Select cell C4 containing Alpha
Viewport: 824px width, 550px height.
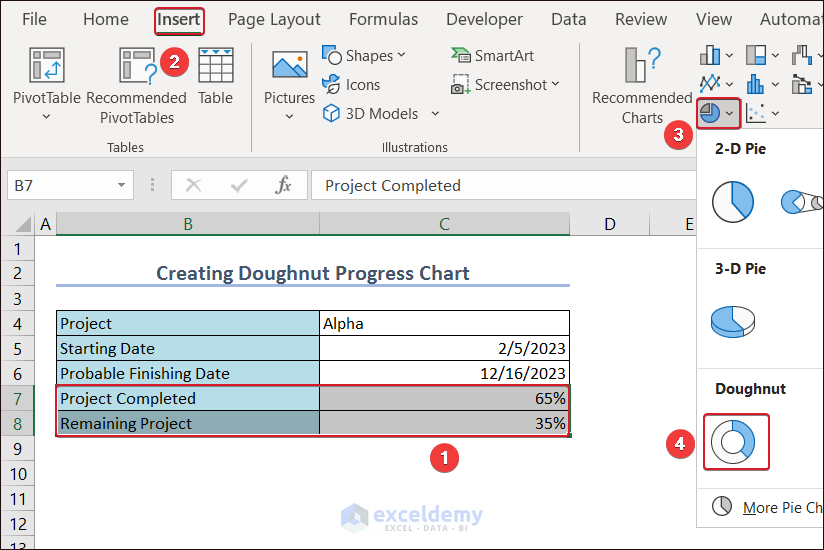point(444,323)
